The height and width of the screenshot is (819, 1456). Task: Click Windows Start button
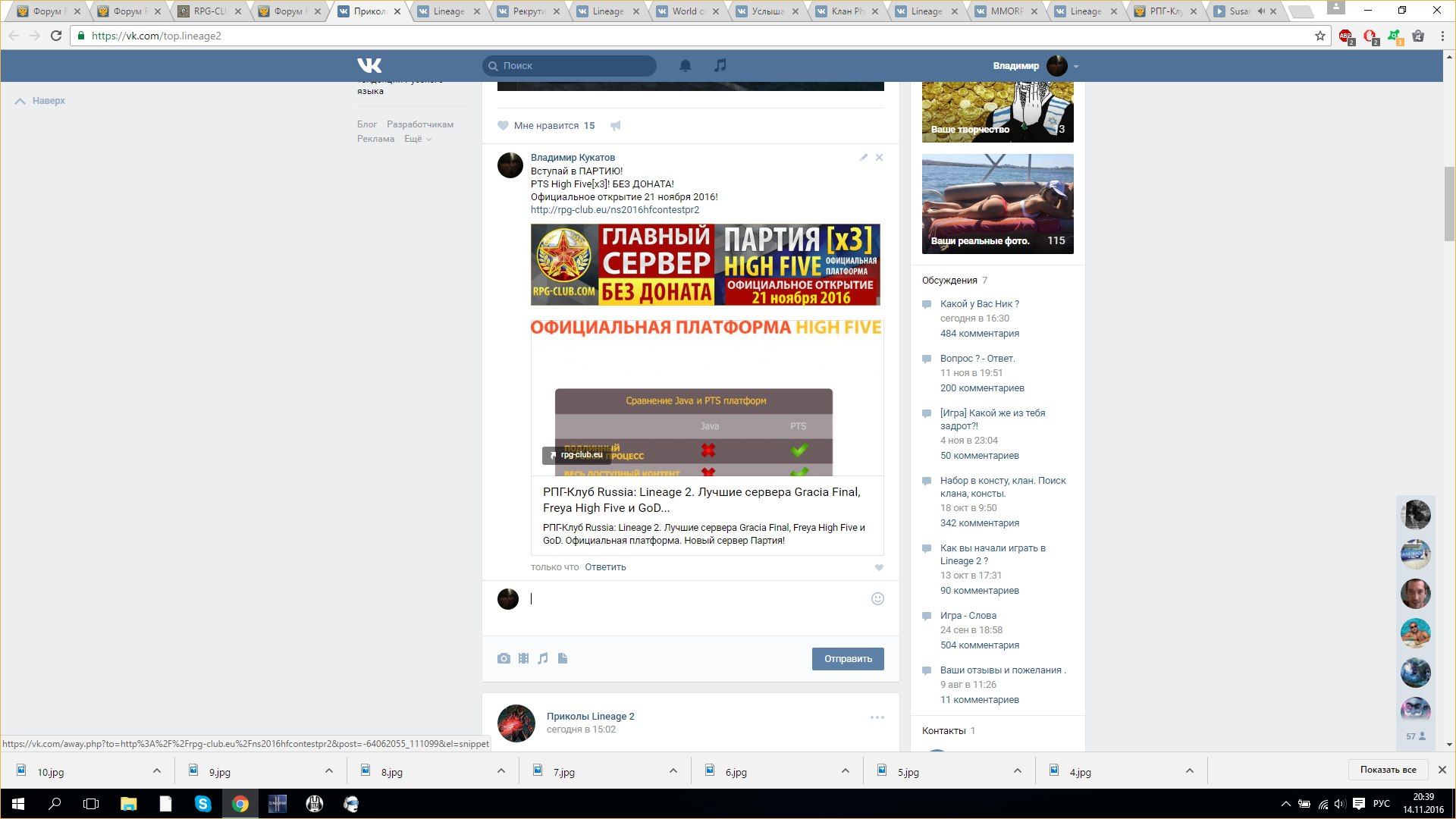pos(18,804)
